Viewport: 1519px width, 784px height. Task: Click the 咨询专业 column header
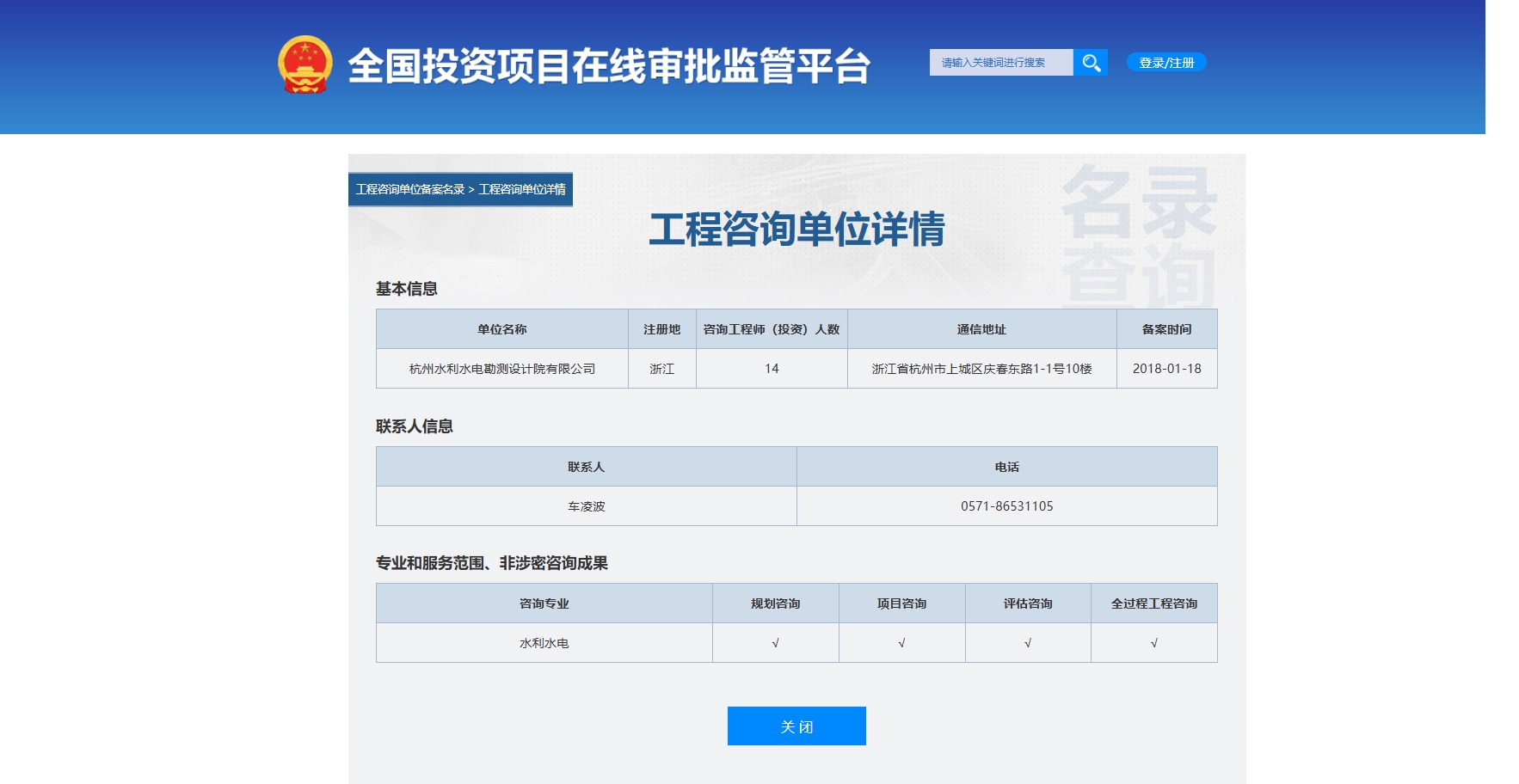click(544, 603)
